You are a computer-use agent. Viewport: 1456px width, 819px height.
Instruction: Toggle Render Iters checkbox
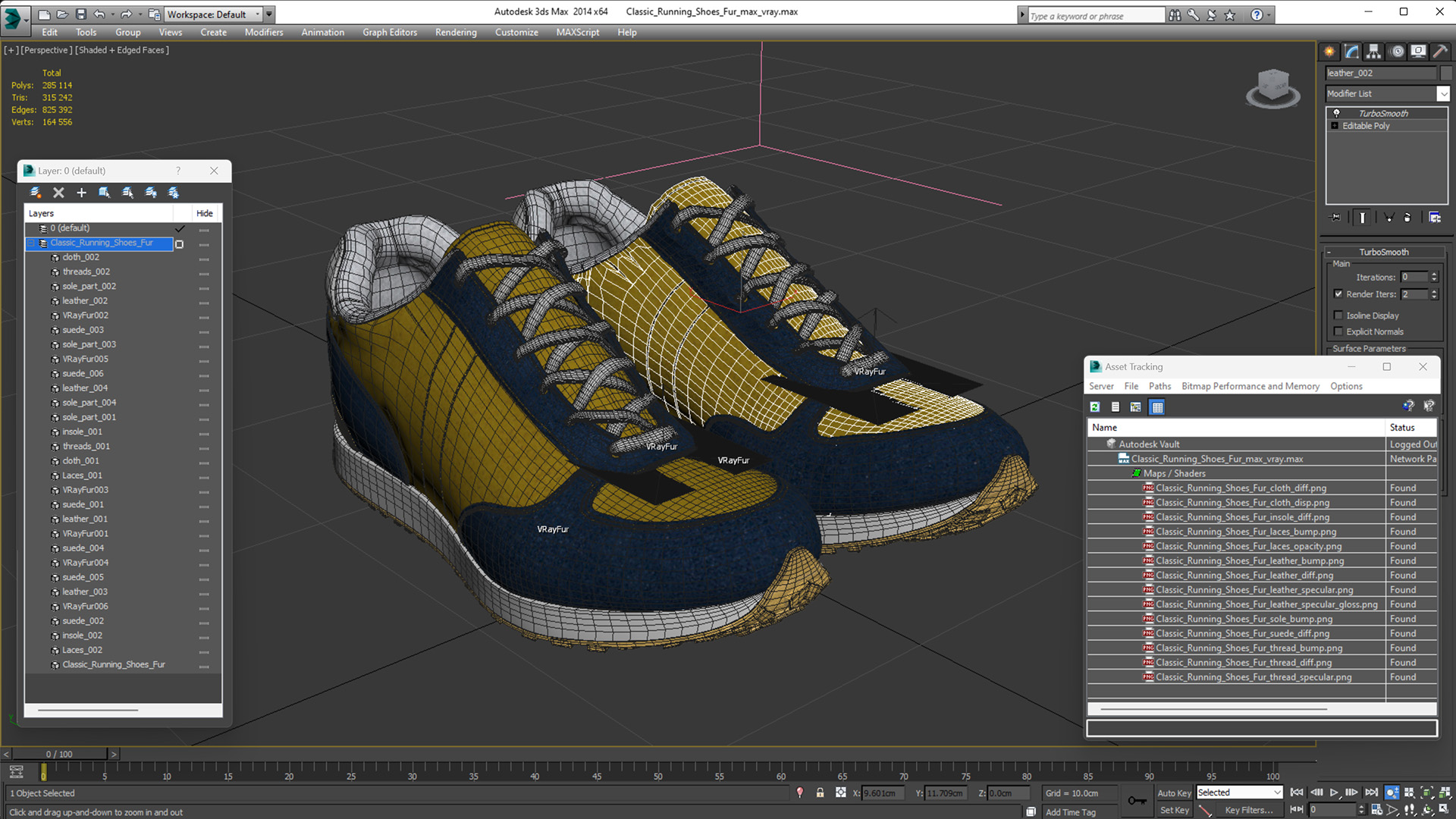1338,294
